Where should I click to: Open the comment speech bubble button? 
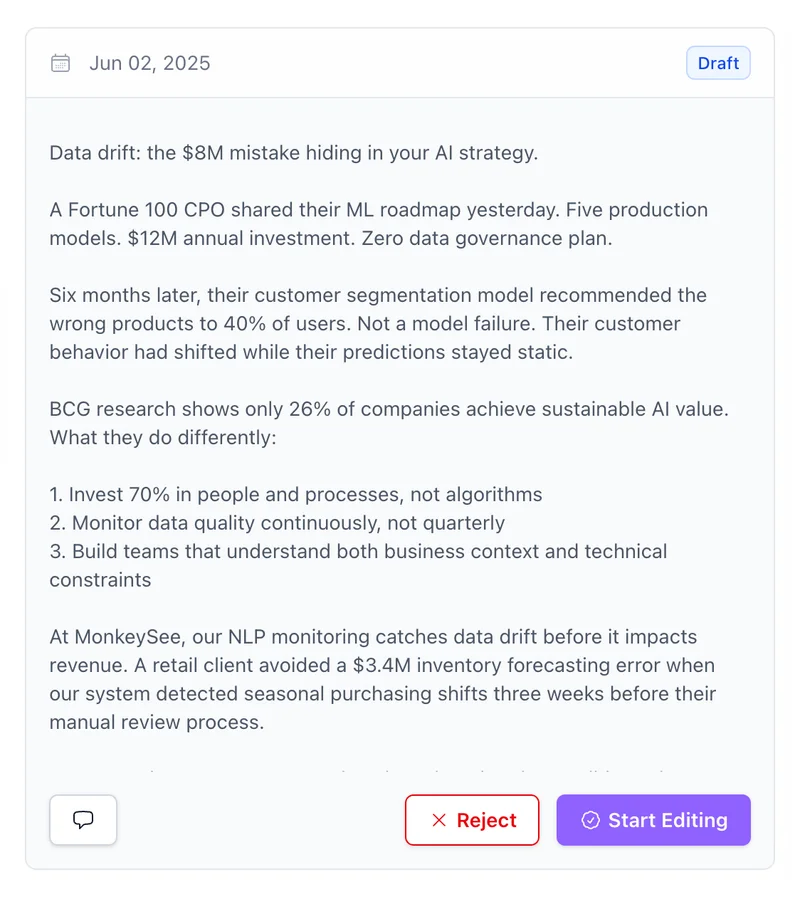(x=83, y=819)
